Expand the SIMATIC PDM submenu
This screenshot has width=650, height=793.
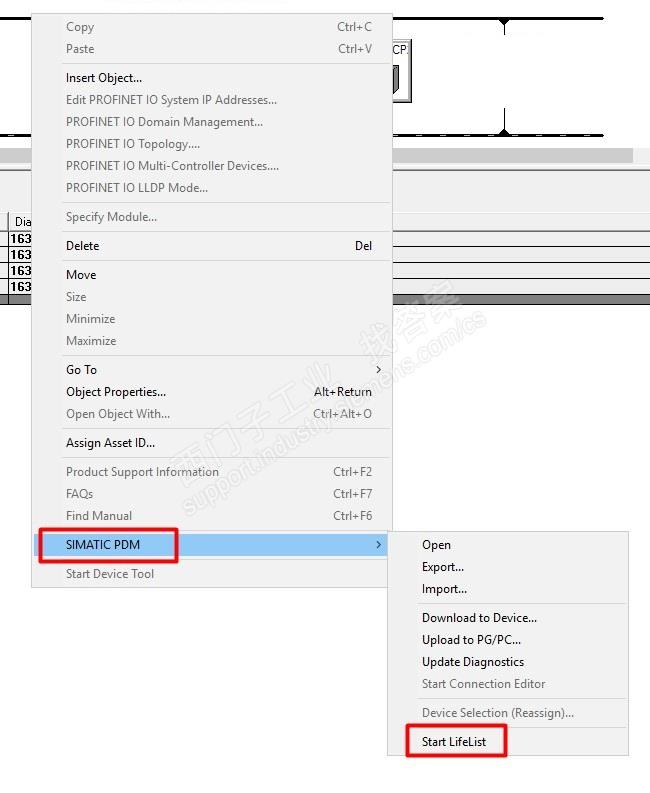(211, 545)
